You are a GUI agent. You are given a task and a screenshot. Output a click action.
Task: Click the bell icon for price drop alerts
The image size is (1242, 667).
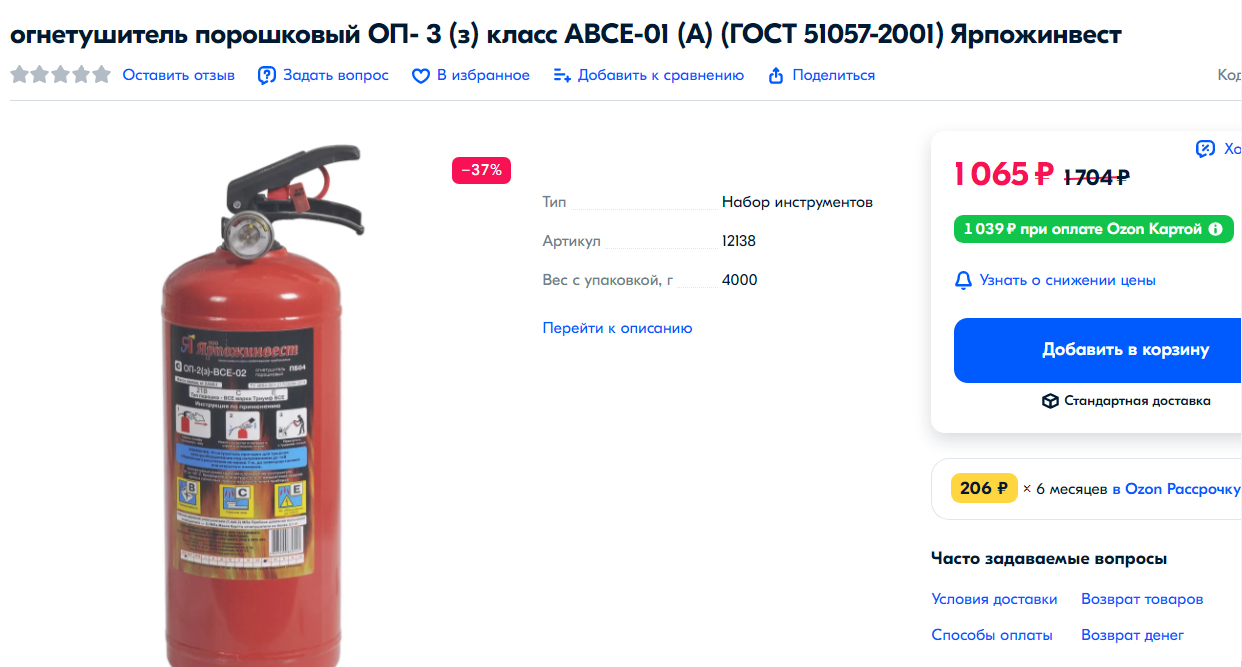pos(963,280)
